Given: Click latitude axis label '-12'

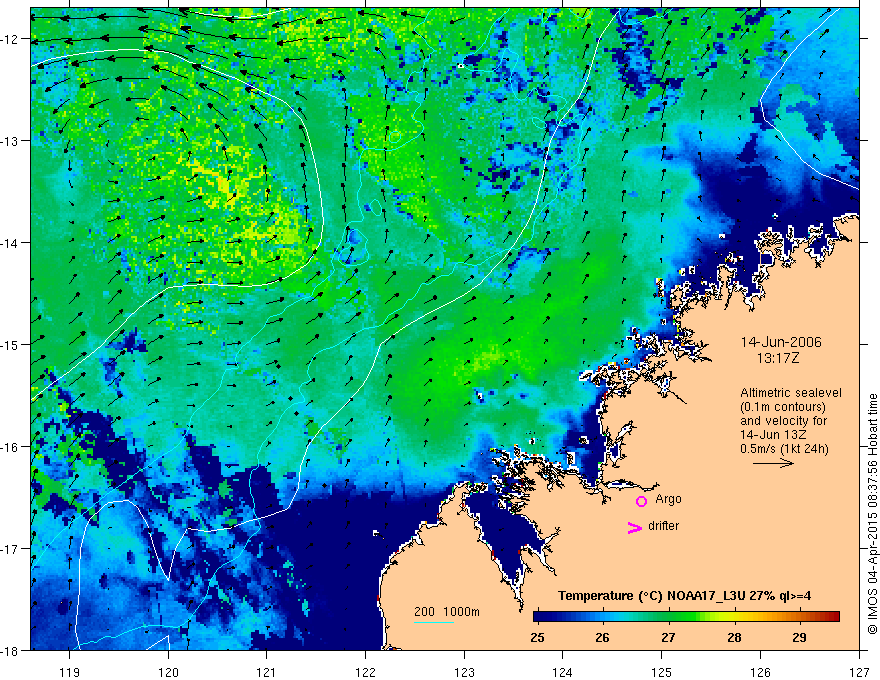Looking at the screenshot, I should [x=11, y=39].
